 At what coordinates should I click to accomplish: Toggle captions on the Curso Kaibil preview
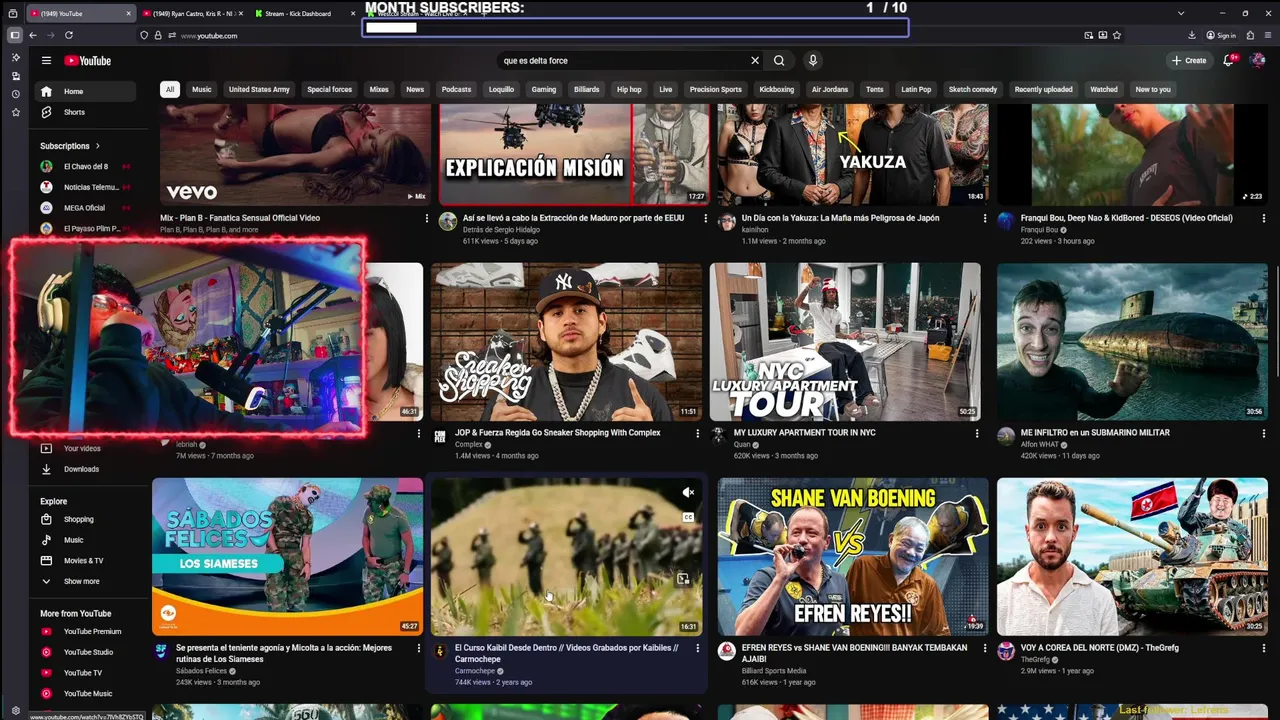[x=688, y=517]
